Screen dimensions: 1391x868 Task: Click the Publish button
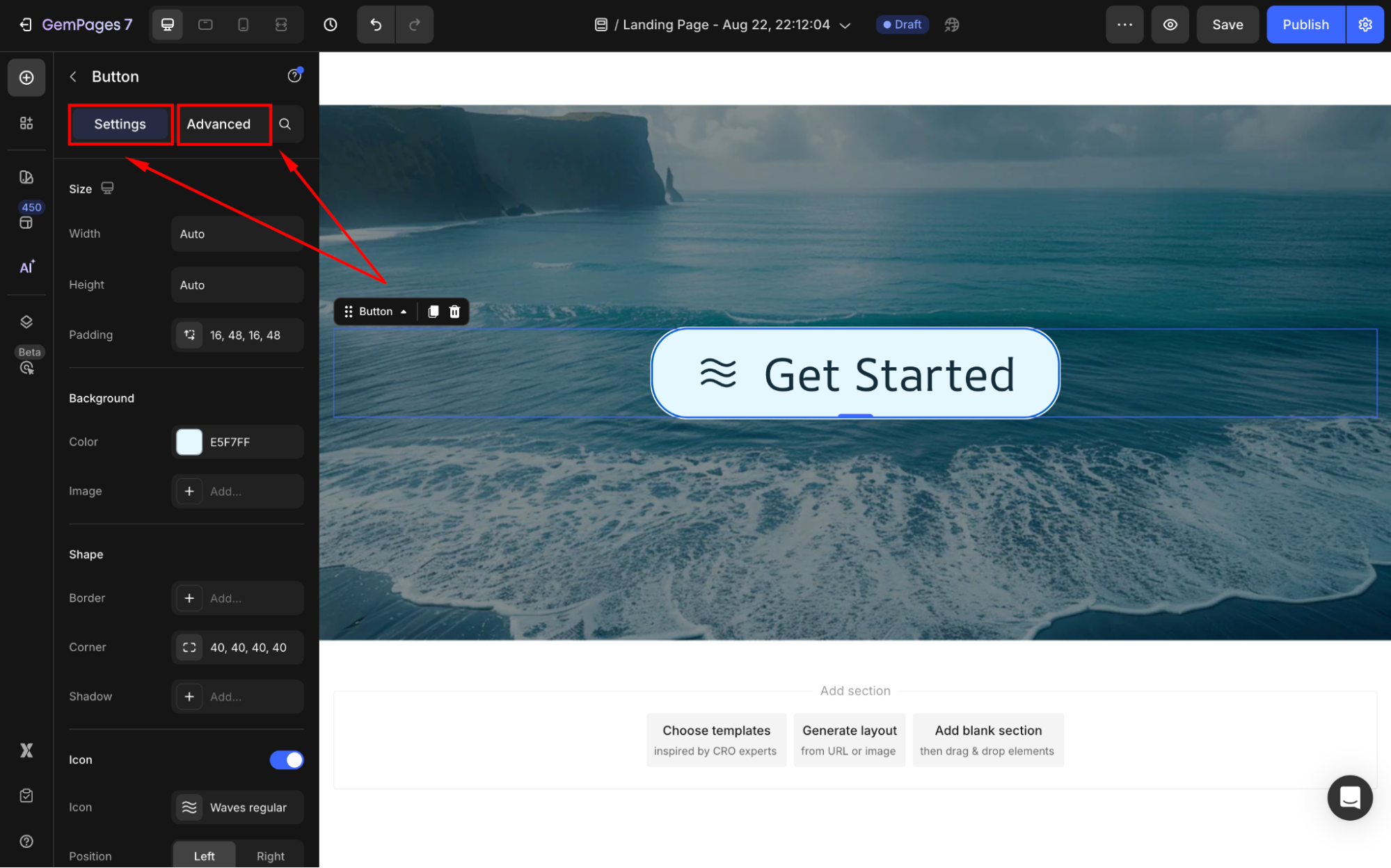coord(1305,25)
